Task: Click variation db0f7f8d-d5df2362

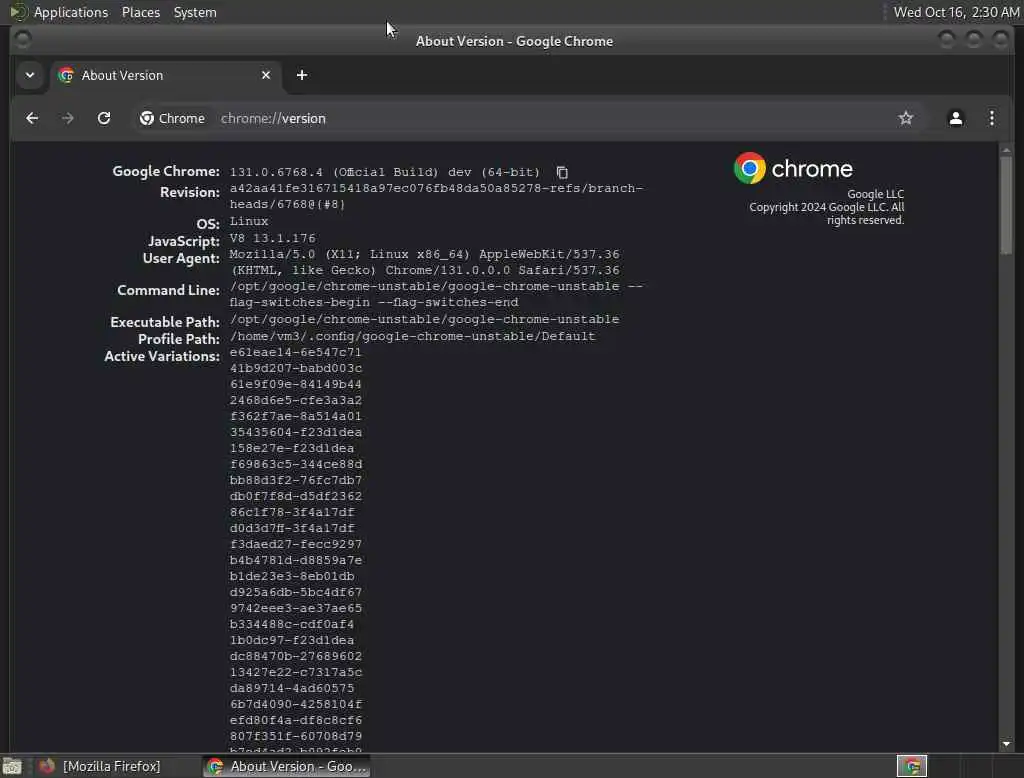Action: [295, 496]
